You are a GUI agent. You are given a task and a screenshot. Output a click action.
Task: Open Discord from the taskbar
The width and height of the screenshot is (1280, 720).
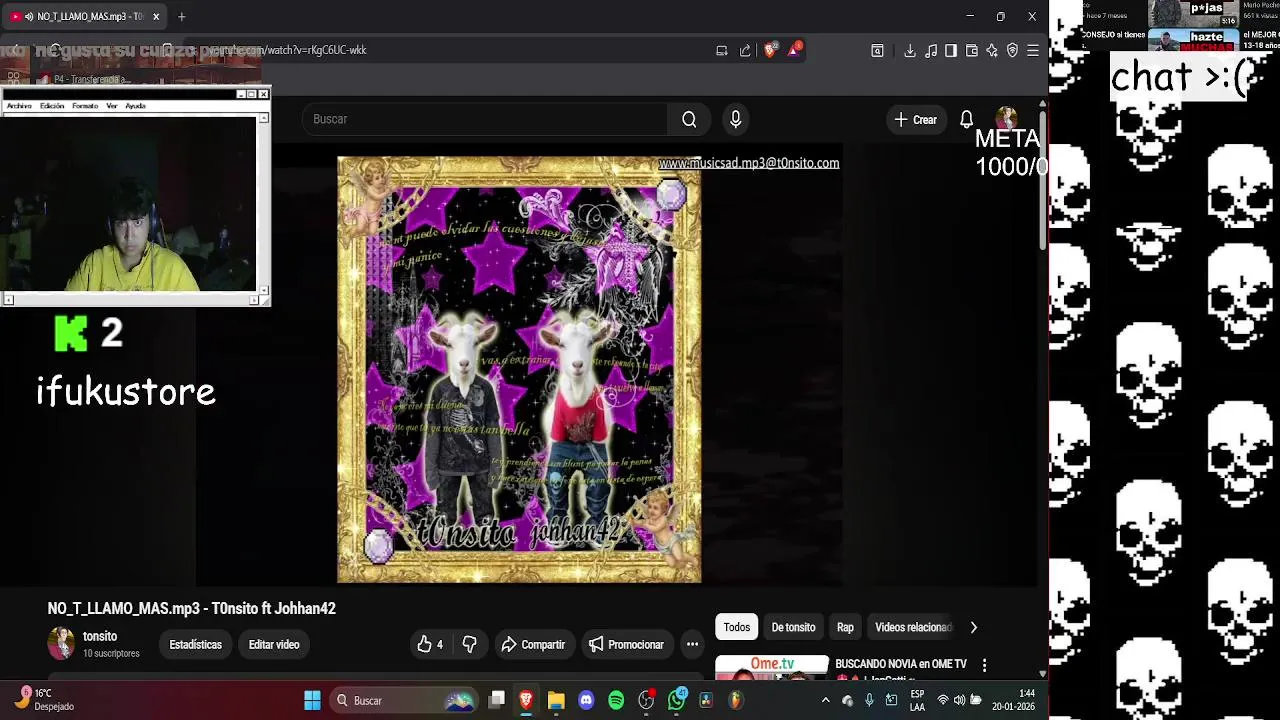click(x=586, y=700)
